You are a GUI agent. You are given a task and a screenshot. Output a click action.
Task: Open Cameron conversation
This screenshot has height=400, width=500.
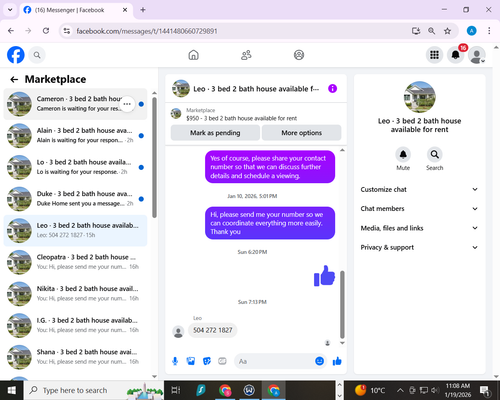tap(75, 104)
